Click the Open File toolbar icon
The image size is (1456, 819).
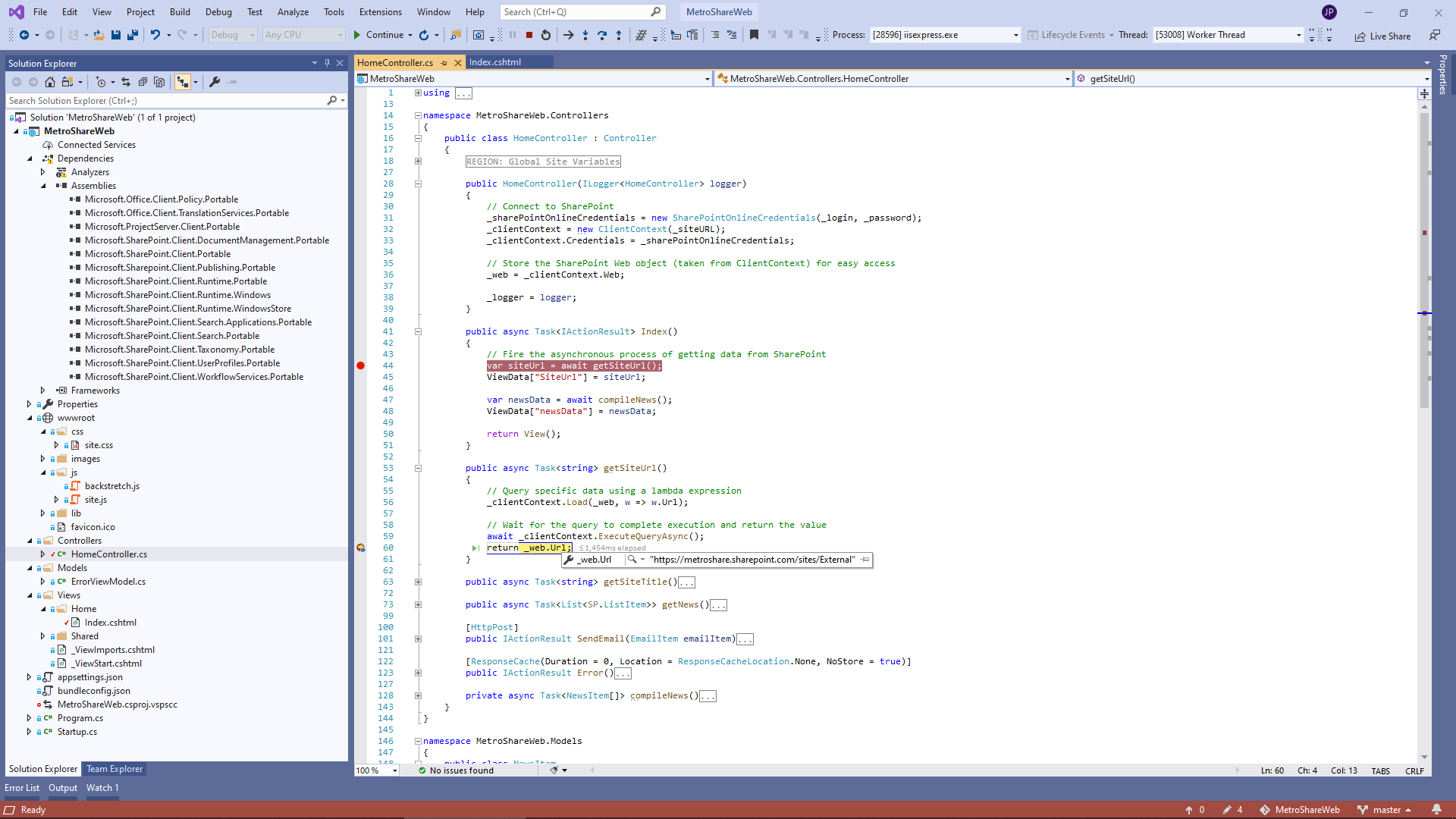point(99,35)
